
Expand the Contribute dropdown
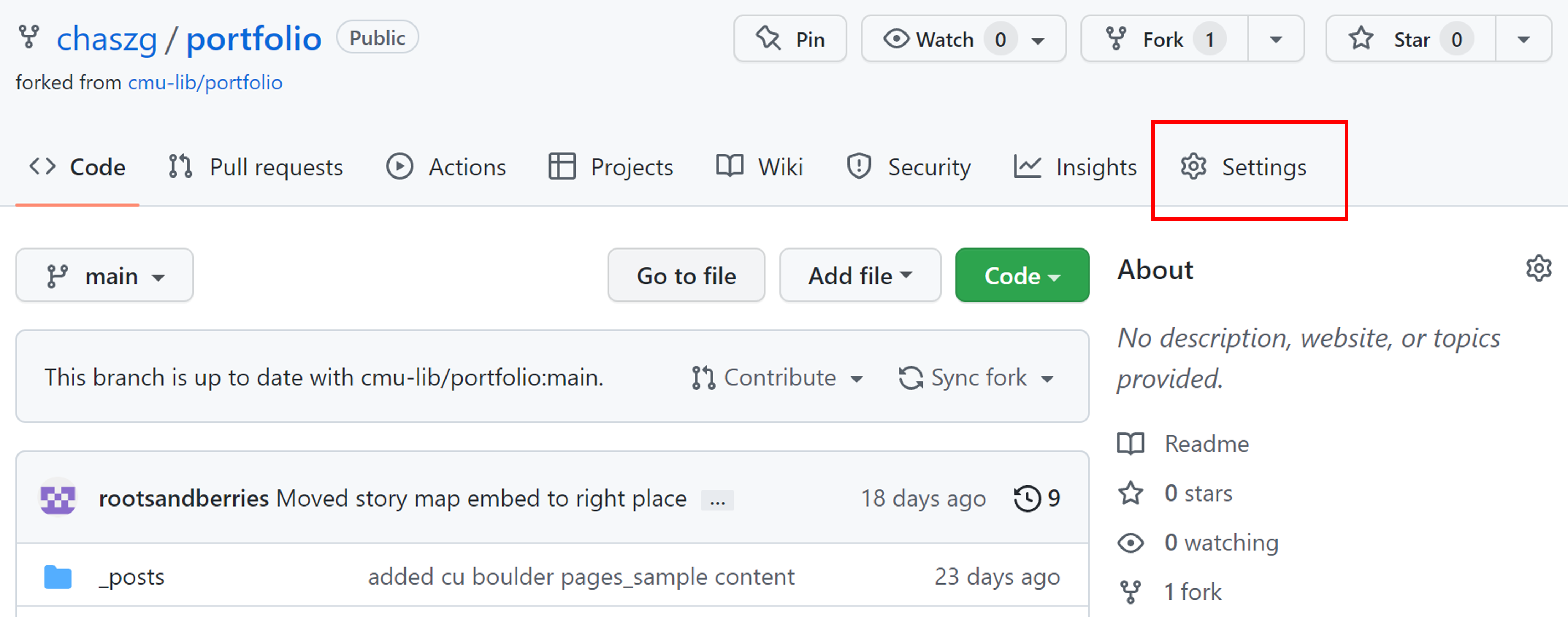pos(777,377)
